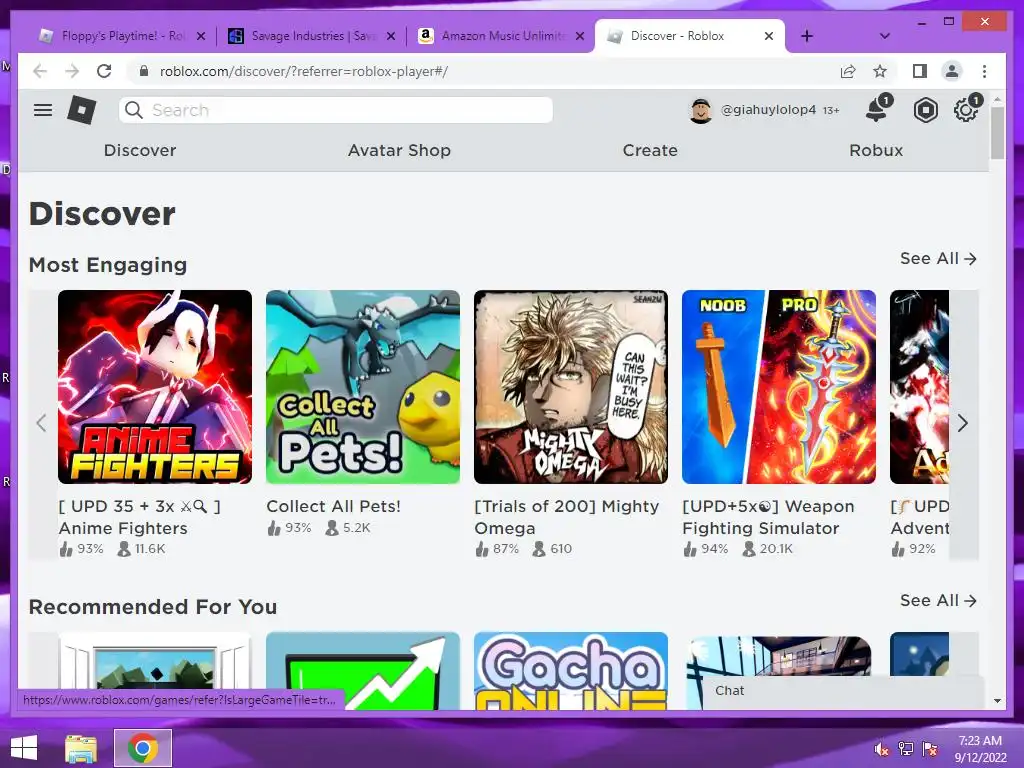Click the browser address bar URL
Screen dimensions: 1024x768
point(304,71)
